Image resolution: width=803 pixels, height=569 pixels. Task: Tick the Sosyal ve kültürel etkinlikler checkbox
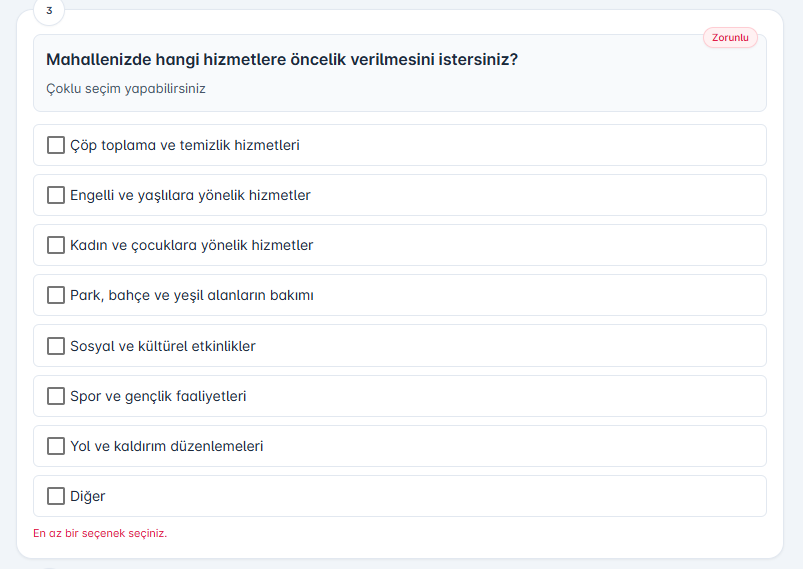(56, 346)
